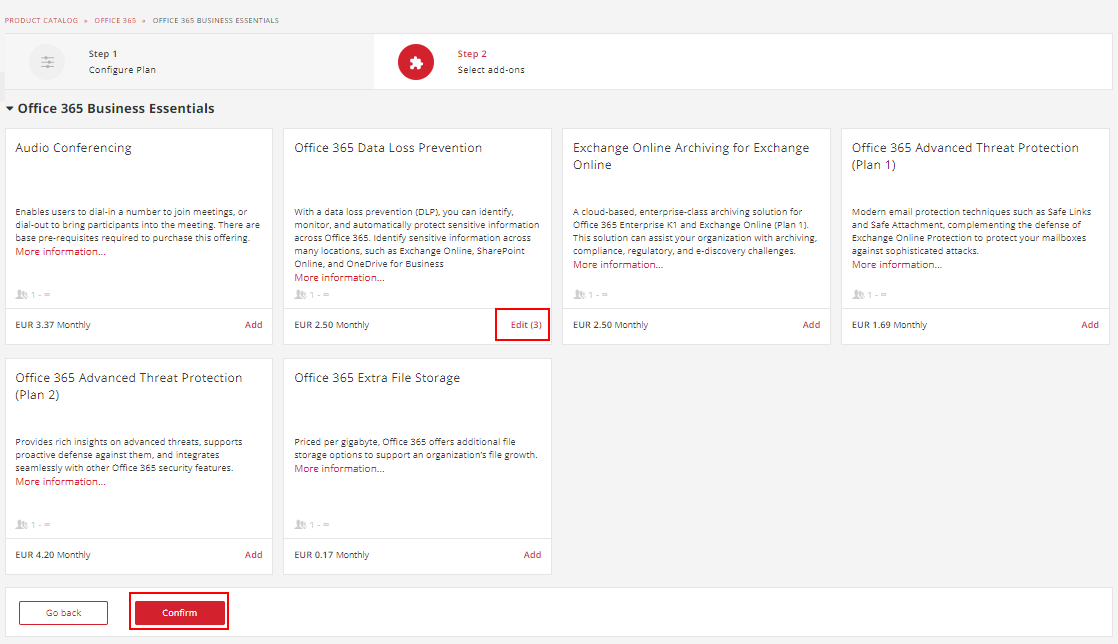Image resolution: width=1118 pixels, height=644 pixels.
Task: Click the red puzzle-piece Step 2 icon
Action: tap(416, 62)
